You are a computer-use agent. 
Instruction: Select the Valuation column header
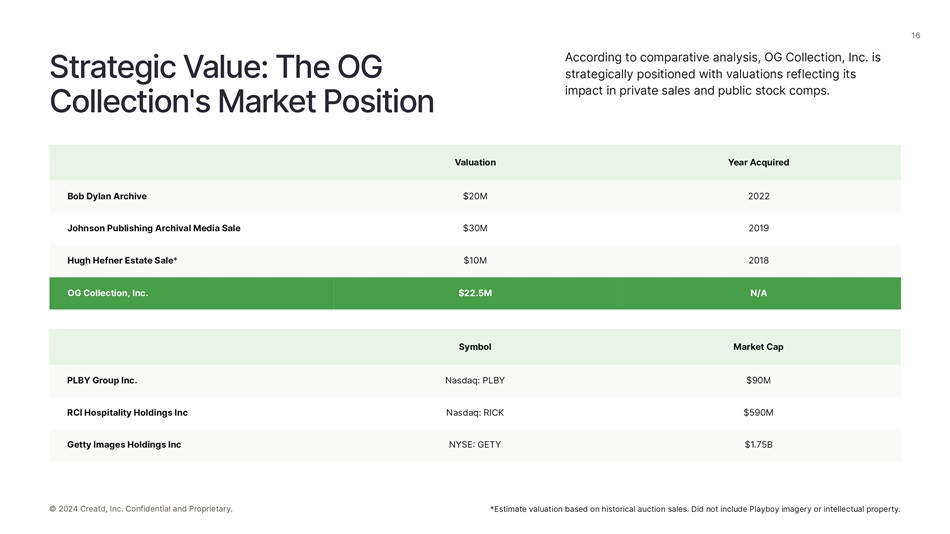(475, 162)
